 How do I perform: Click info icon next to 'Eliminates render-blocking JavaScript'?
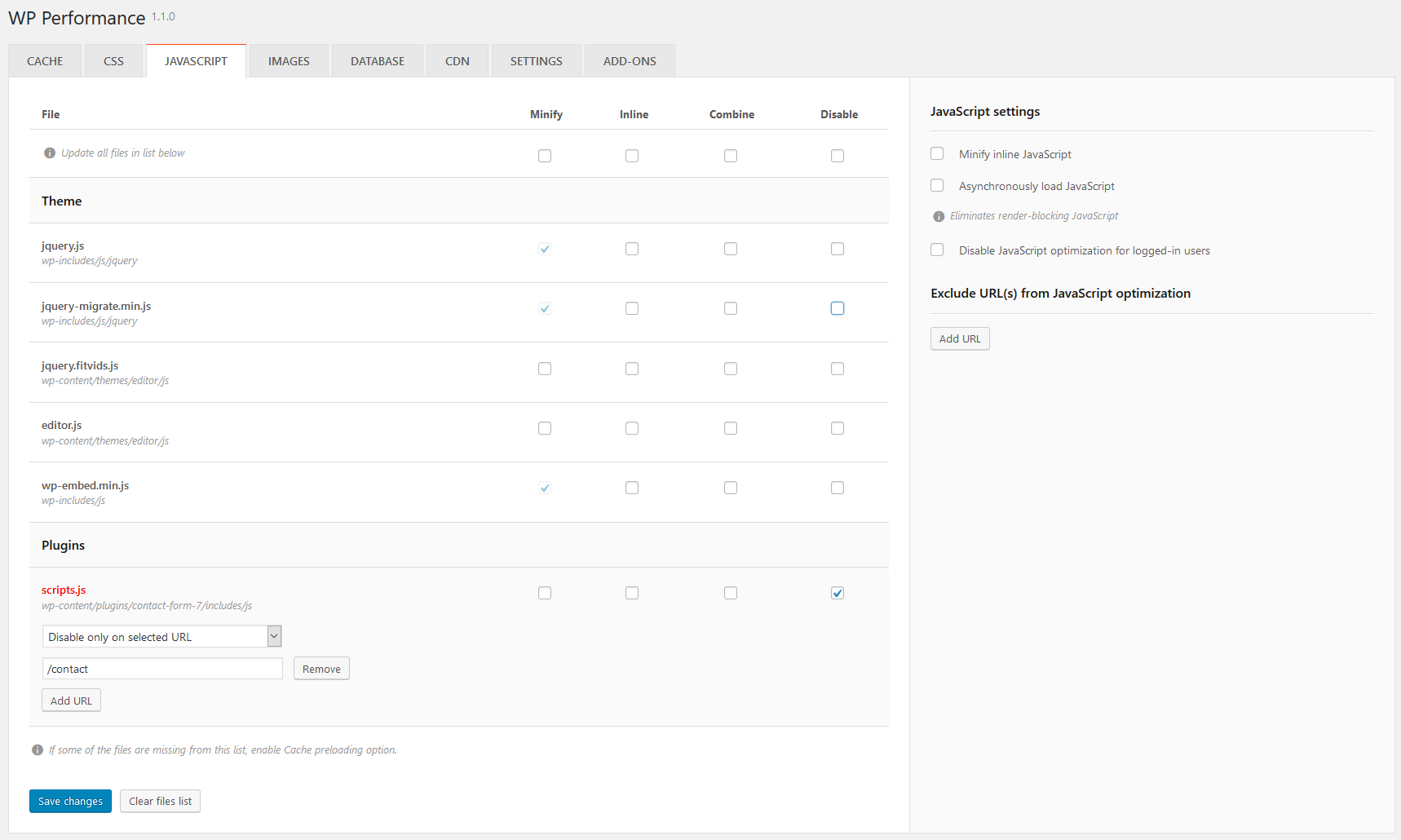[x=939, y=216]
